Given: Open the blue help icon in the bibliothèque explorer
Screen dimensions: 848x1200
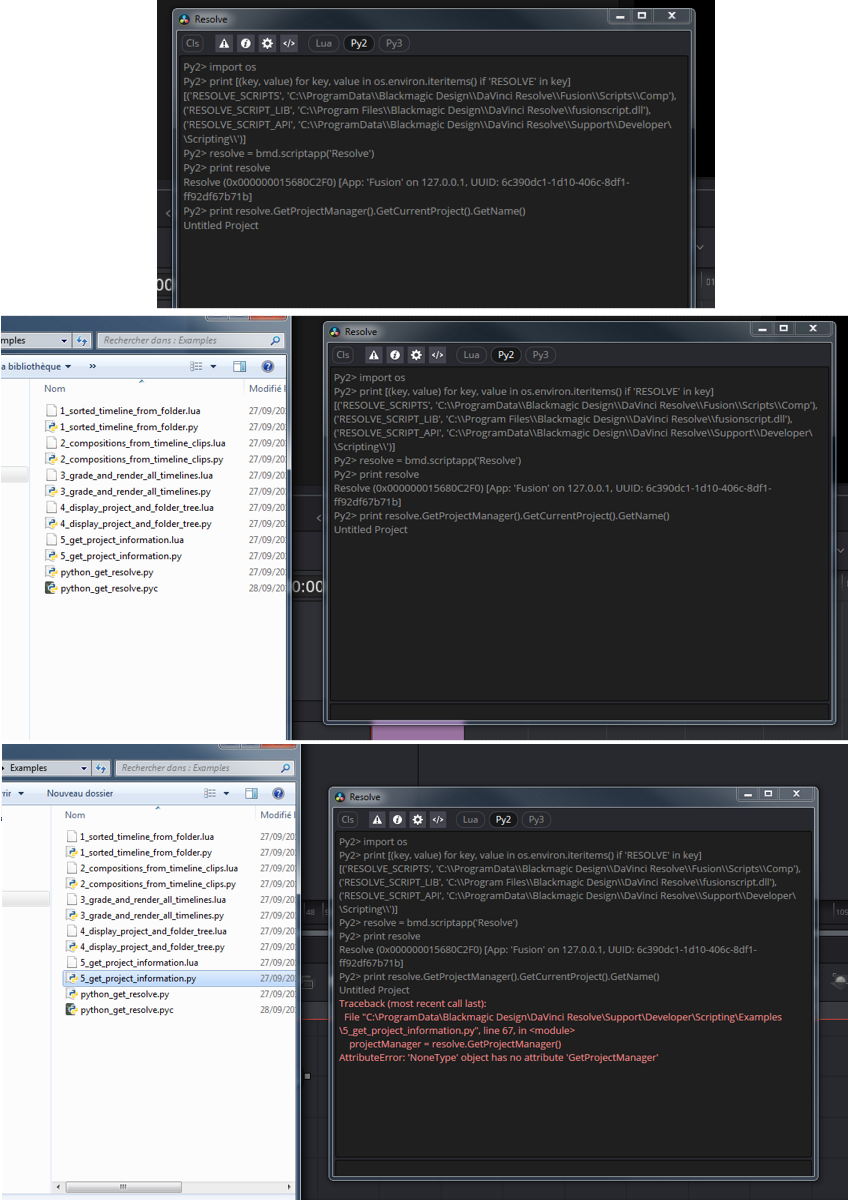Looking at the screenshot, I should [x=267, y=367].
